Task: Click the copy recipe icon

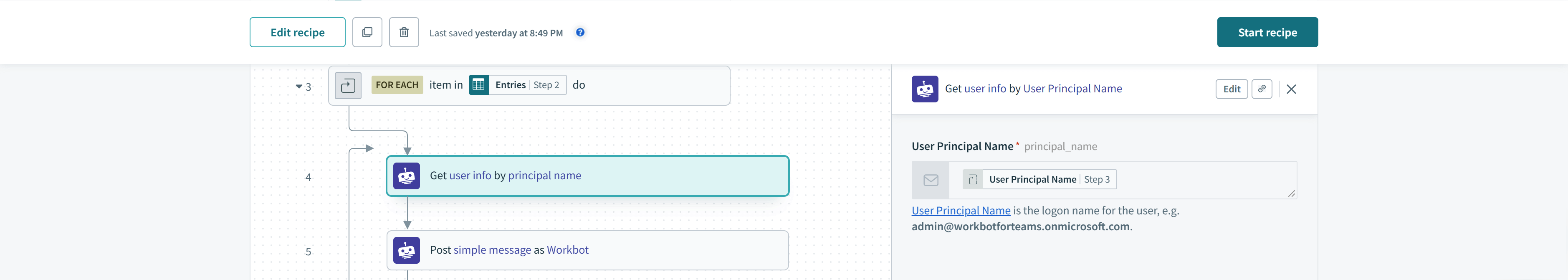Action: (x=367, y=32)
